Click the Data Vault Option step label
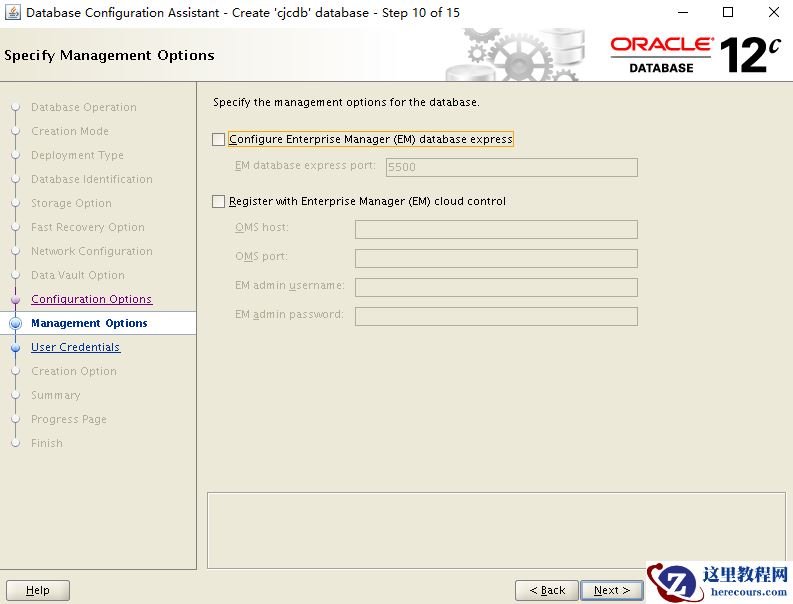The image size is (793, 604). coord(78,275)
